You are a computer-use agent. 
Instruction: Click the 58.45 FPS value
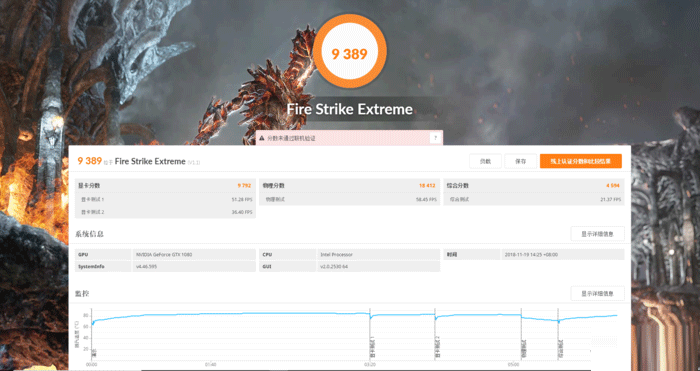pos(426,200)
